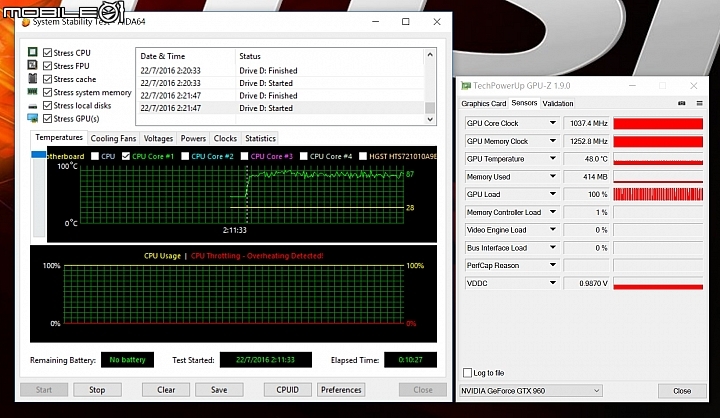Image resolution: width=720 pixels, height=418 pixels.
Task: Open the Bus Interface Load dropdown
Action: pyautogui.click(x=553, y=248)
